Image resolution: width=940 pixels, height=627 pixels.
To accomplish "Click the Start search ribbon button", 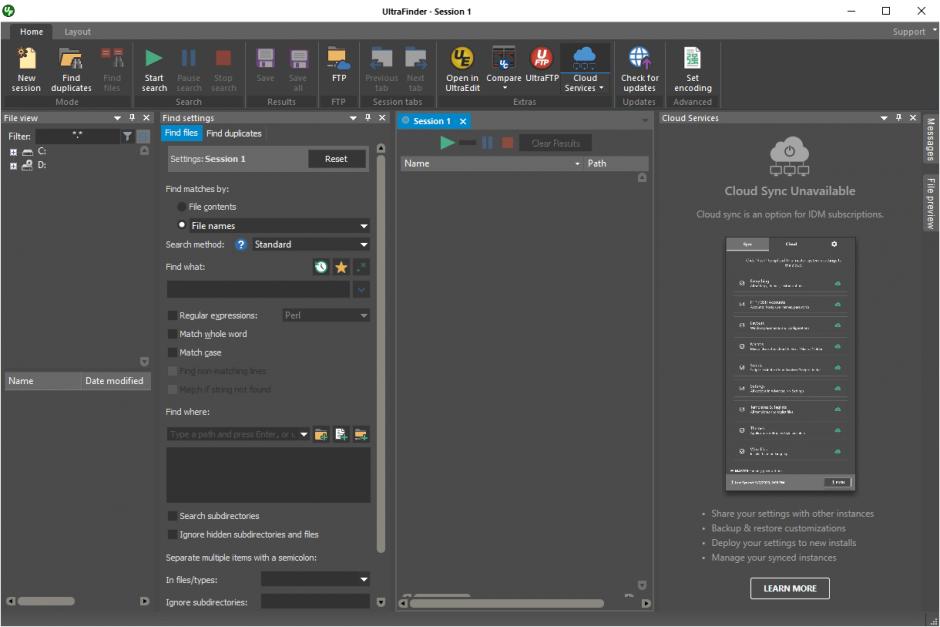I will (x=154, y=70).
